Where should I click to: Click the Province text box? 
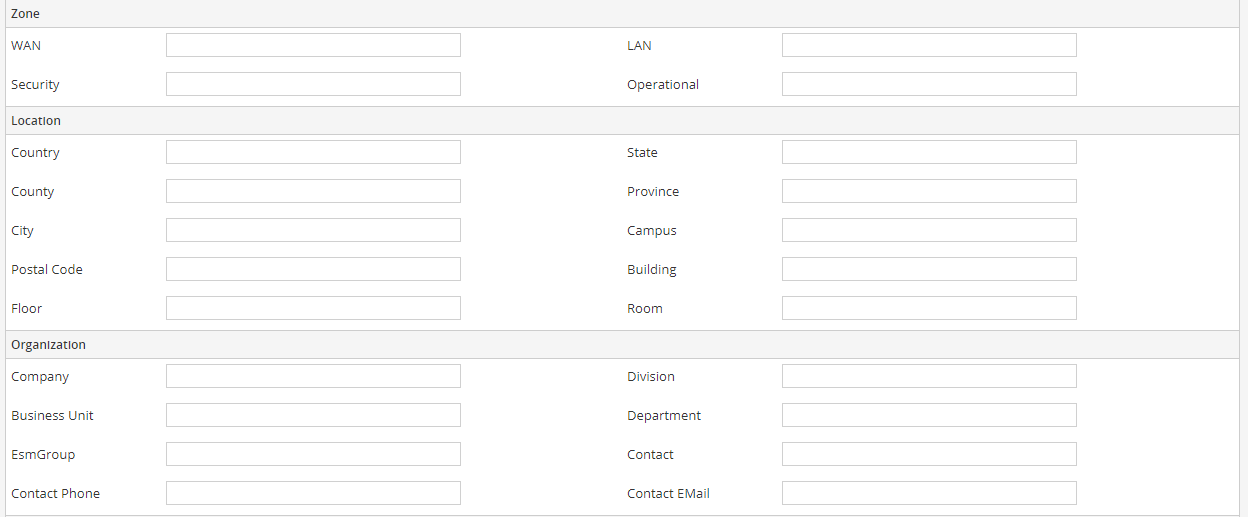[929, 191]
